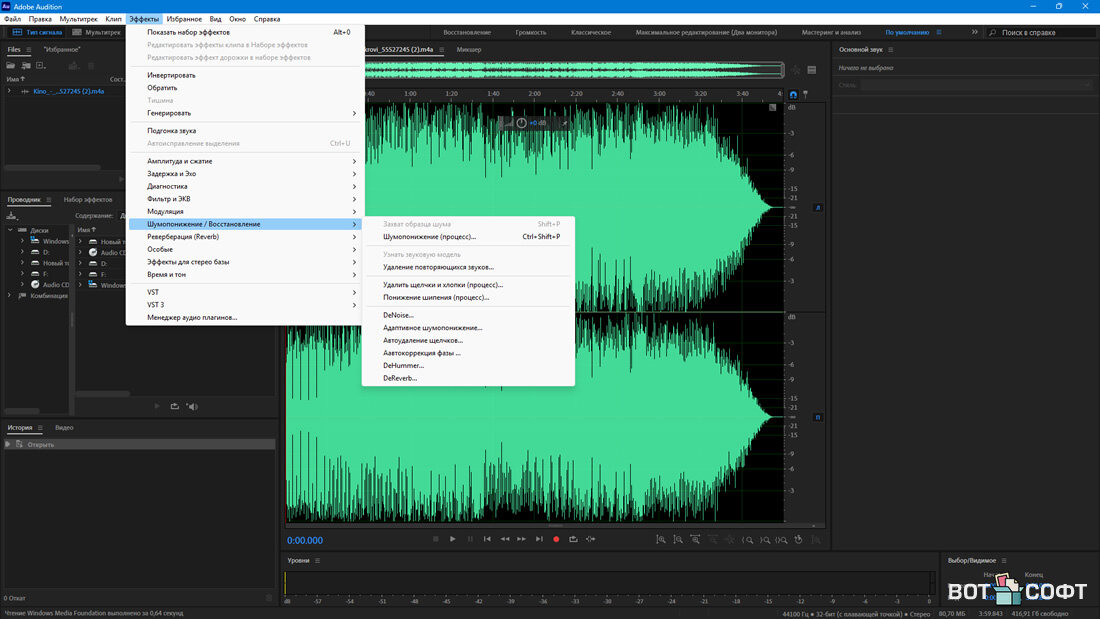Toggle the right channel R button
The width and height of the screenshot is (1100, 619).
coord(818,417)
